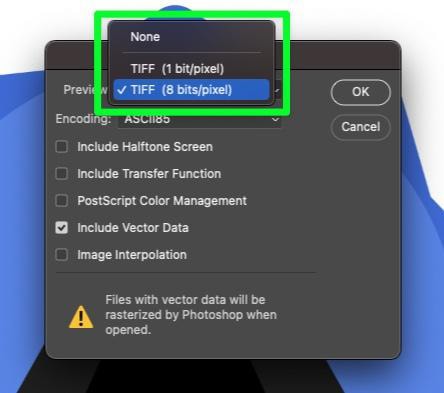The width and height of the screenshot is (444, 393).
Task: Click the dialog's dark title bar
Action: tap(337, 55)
